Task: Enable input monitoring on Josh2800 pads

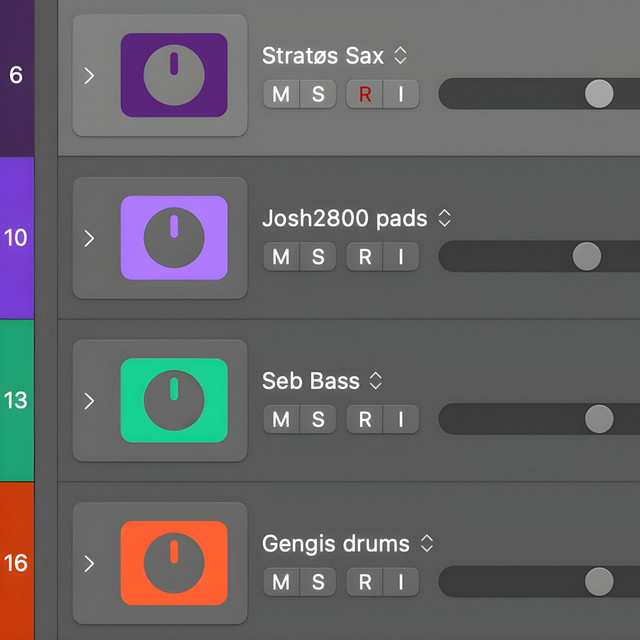Action: click(x=401, y=257)
